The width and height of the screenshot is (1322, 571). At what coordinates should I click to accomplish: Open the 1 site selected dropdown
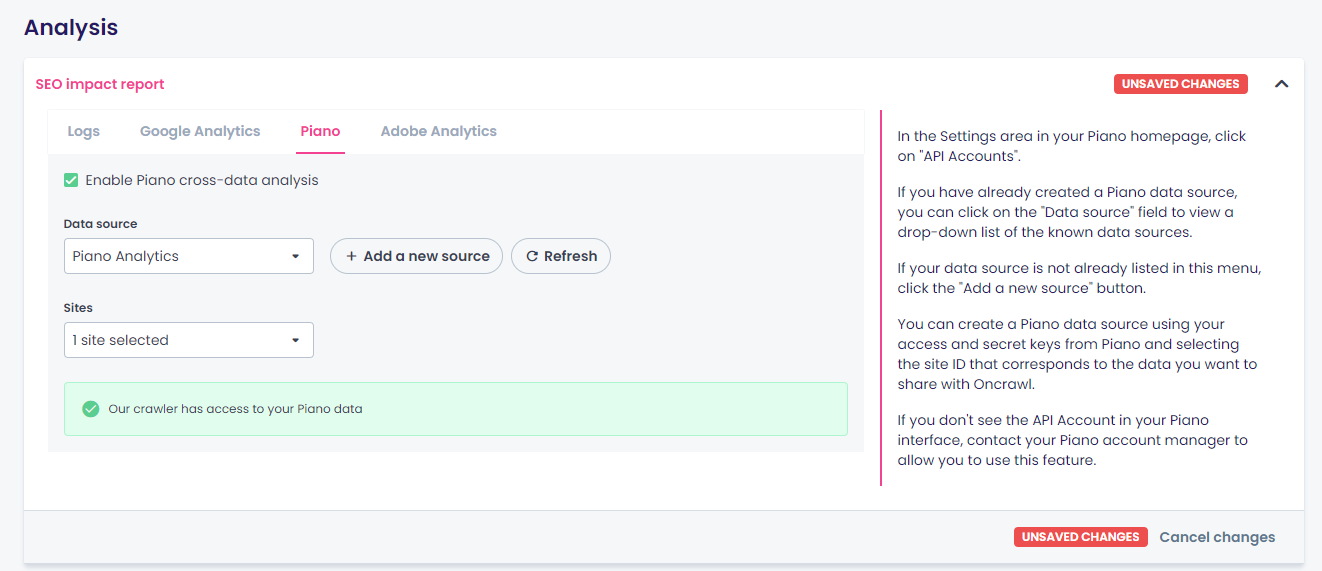pos(188,340)
